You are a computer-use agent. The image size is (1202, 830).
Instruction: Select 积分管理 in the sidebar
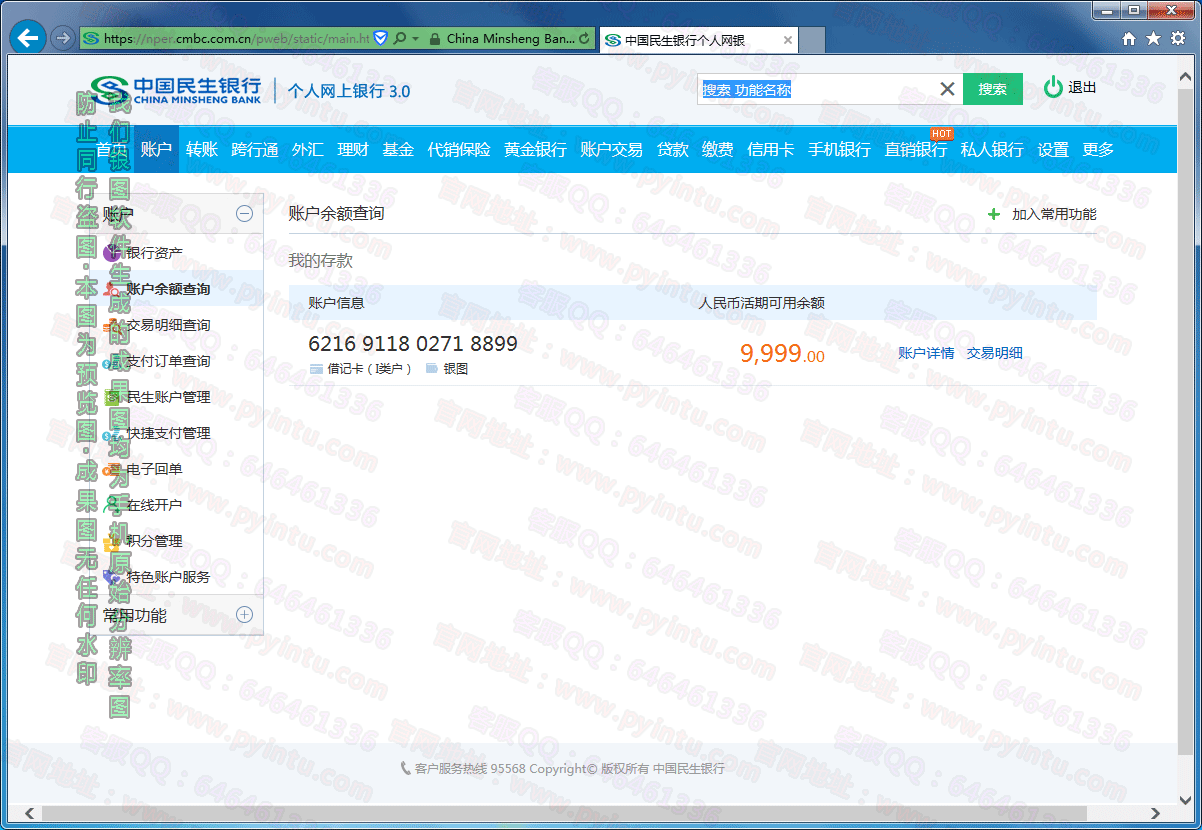pos(155,541)
